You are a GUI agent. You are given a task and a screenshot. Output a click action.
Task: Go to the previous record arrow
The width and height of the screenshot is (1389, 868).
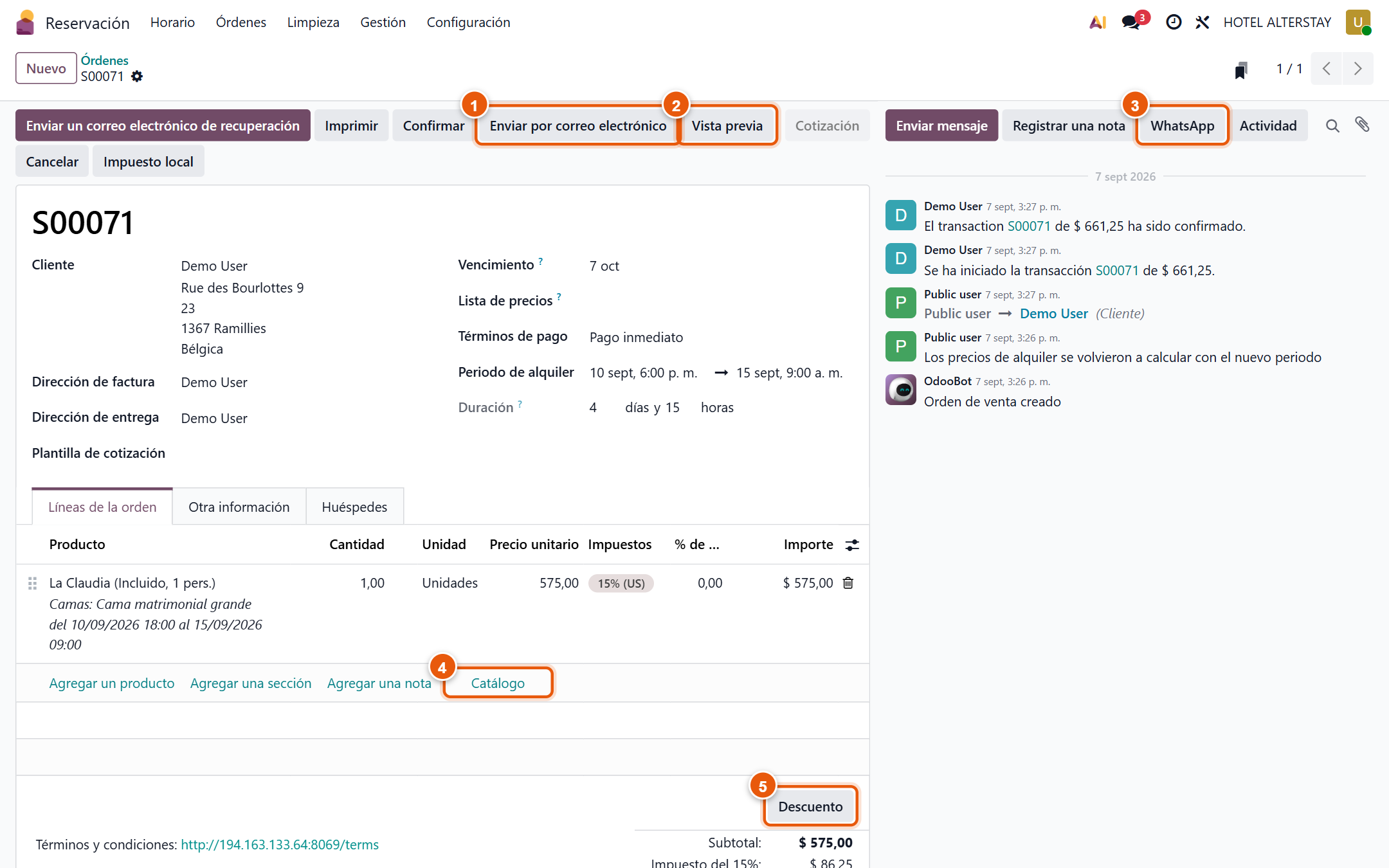coord(1326,69)
